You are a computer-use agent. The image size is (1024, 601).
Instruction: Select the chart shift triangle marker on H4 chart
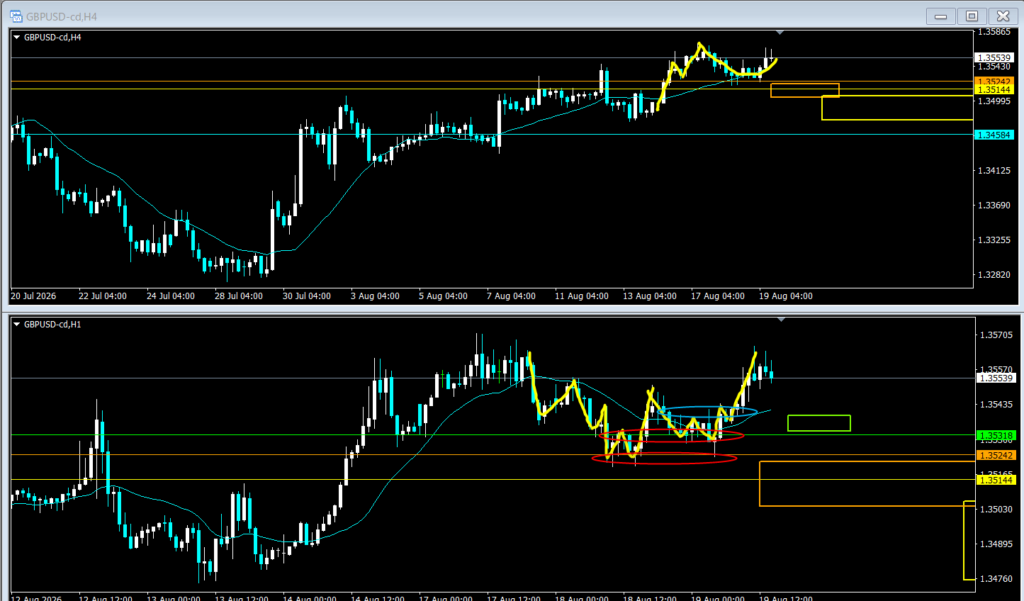coord(779,32)
